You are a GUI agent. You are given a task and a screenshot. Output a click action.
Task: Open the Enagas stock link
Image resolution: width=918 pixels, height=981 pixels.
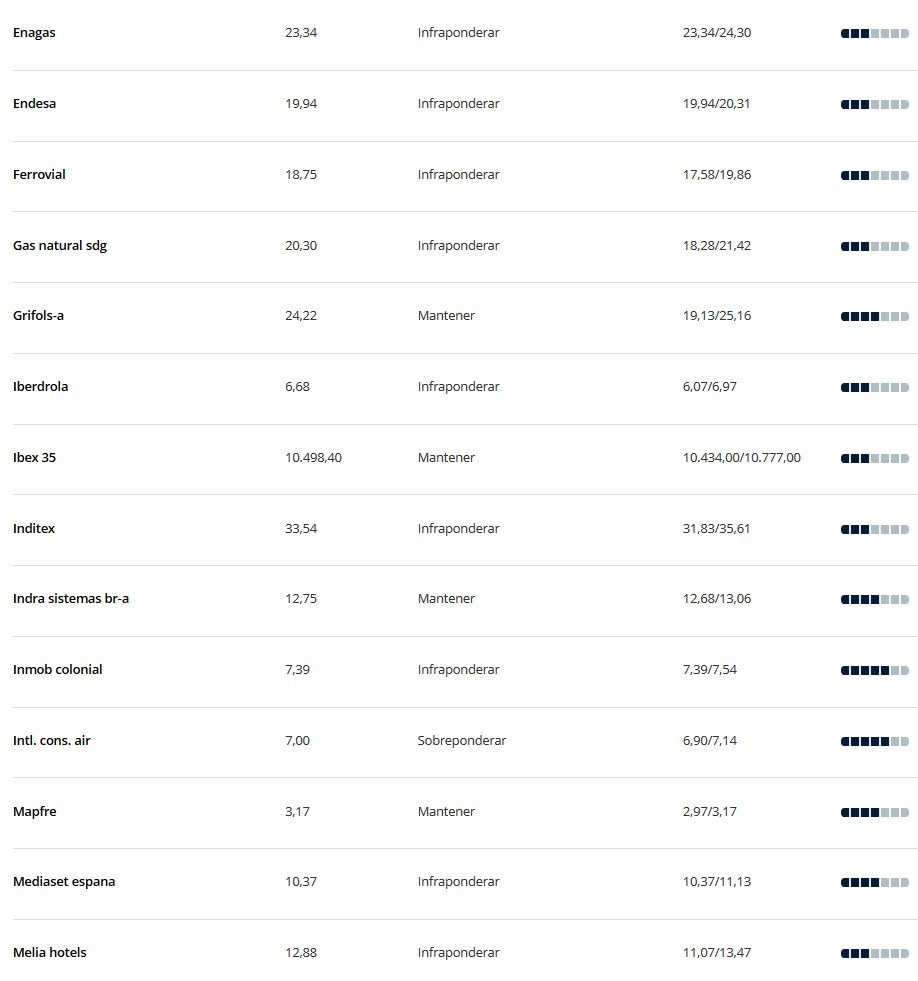tap(34, 33)
